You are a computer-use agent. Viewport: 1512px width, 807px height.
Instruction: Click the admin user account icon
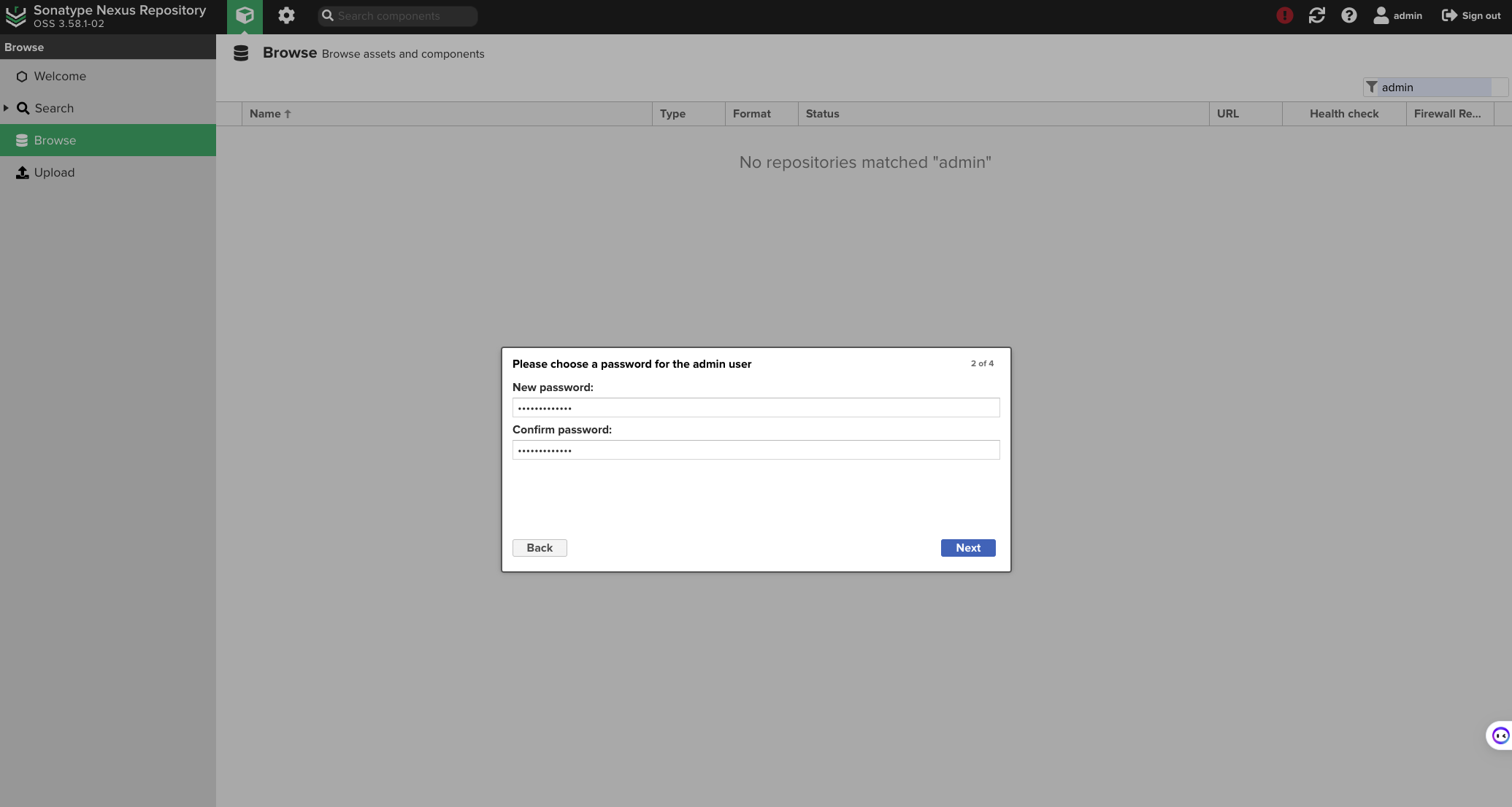[1381, 15]
